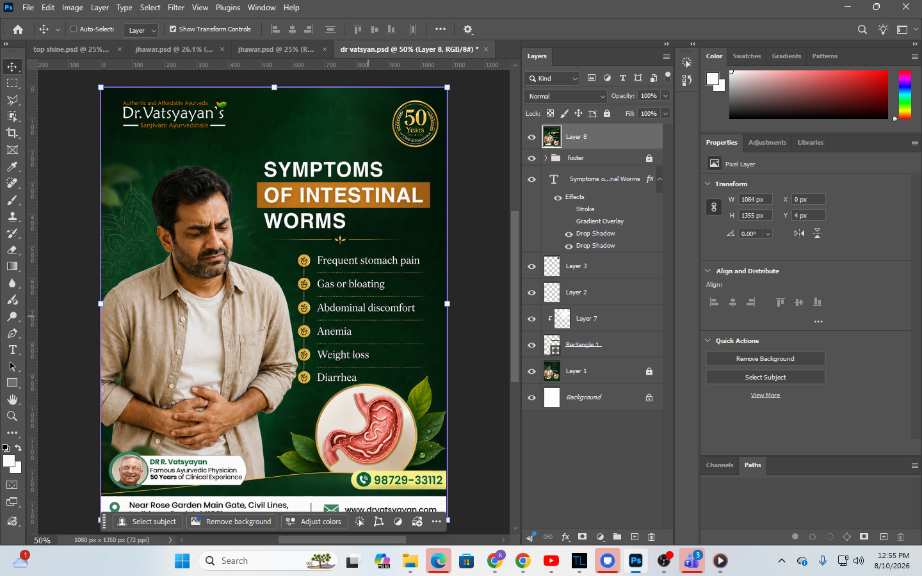The height and width of the screenshot is (576, 922).
Task: Delete layer using trash icon
Action: click(652, 537)
